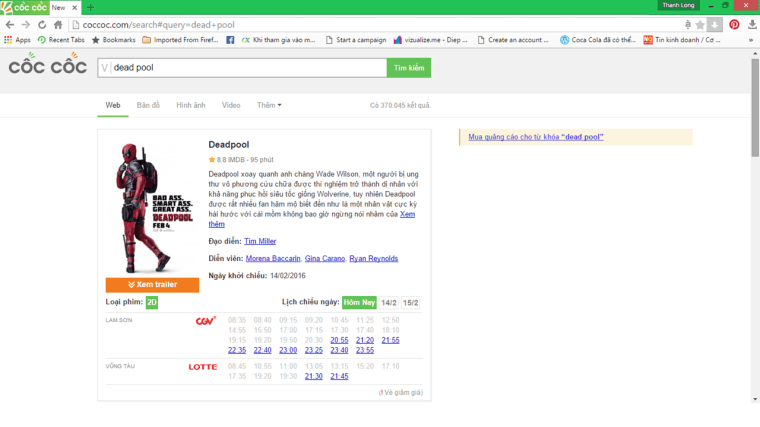Viewport: 760px width, 427px height.
Task: Click the browser back arrow
Action: click(10, 24)
